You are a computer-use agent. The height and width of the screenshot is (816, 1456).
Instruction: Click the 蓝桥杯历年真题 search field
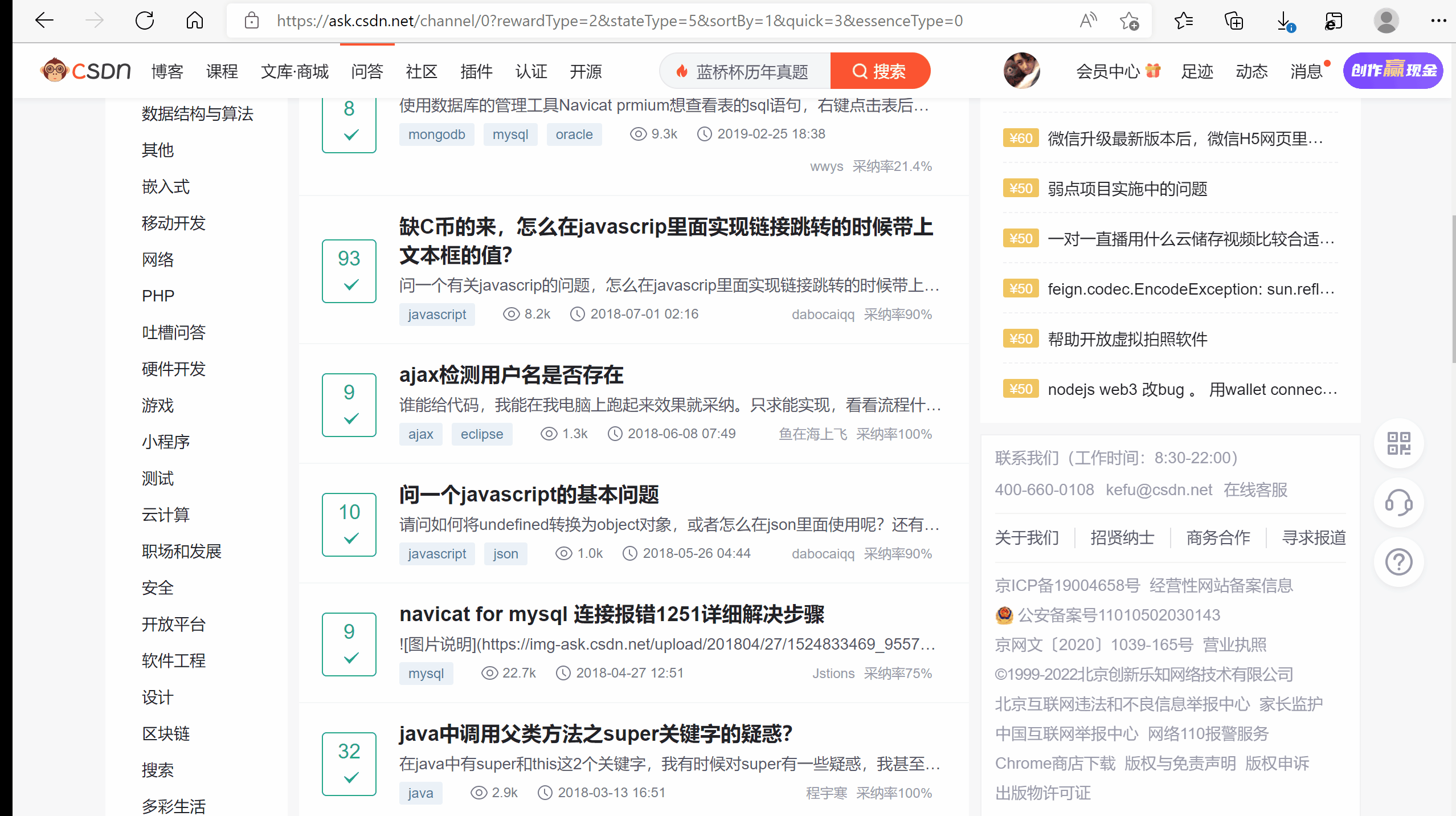tap(746, 71)
